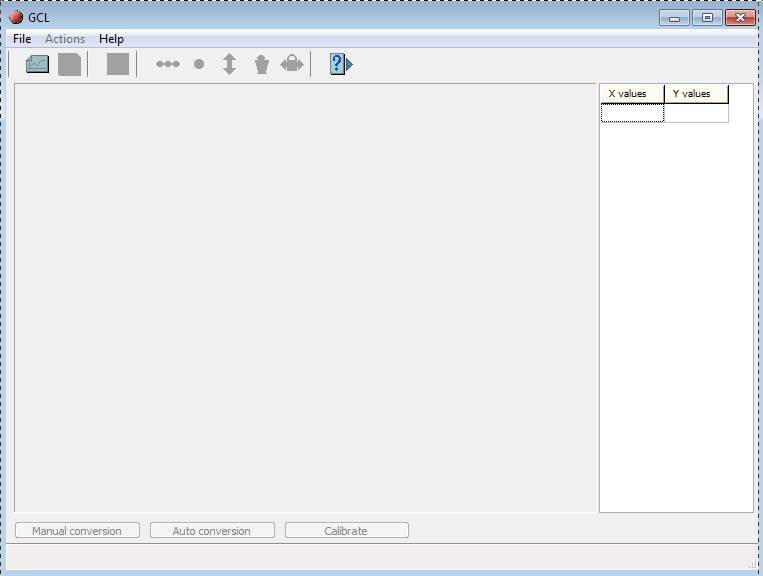Click the horizontal arrows lock toolbar icon
The height and width of the screenshot is (576, 763).
(x=292, y=64)
